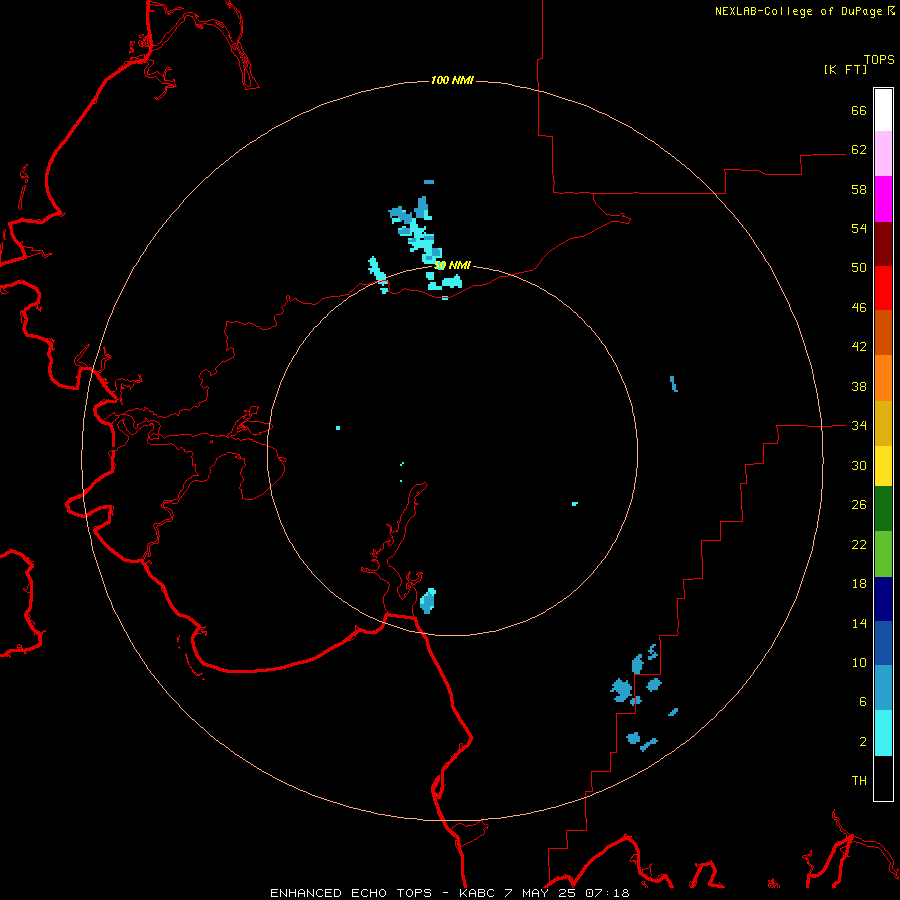Click the 'TH' threshold label
The width and height of the screenshot is (900, 900).
coord(859,781)
